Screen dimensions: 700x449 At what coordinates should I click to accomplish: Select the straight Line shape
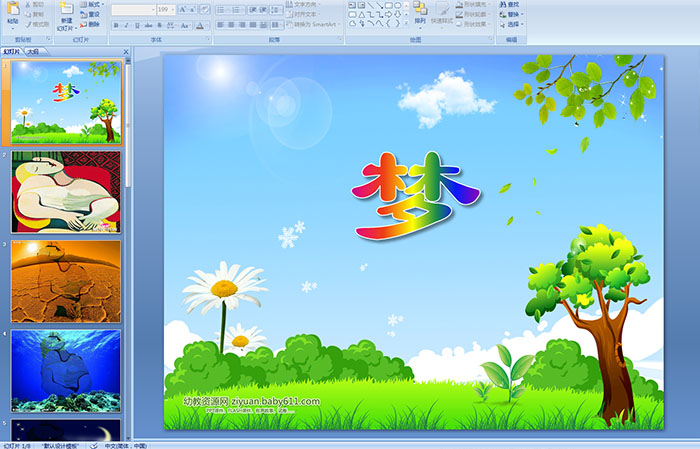[370, 5]
